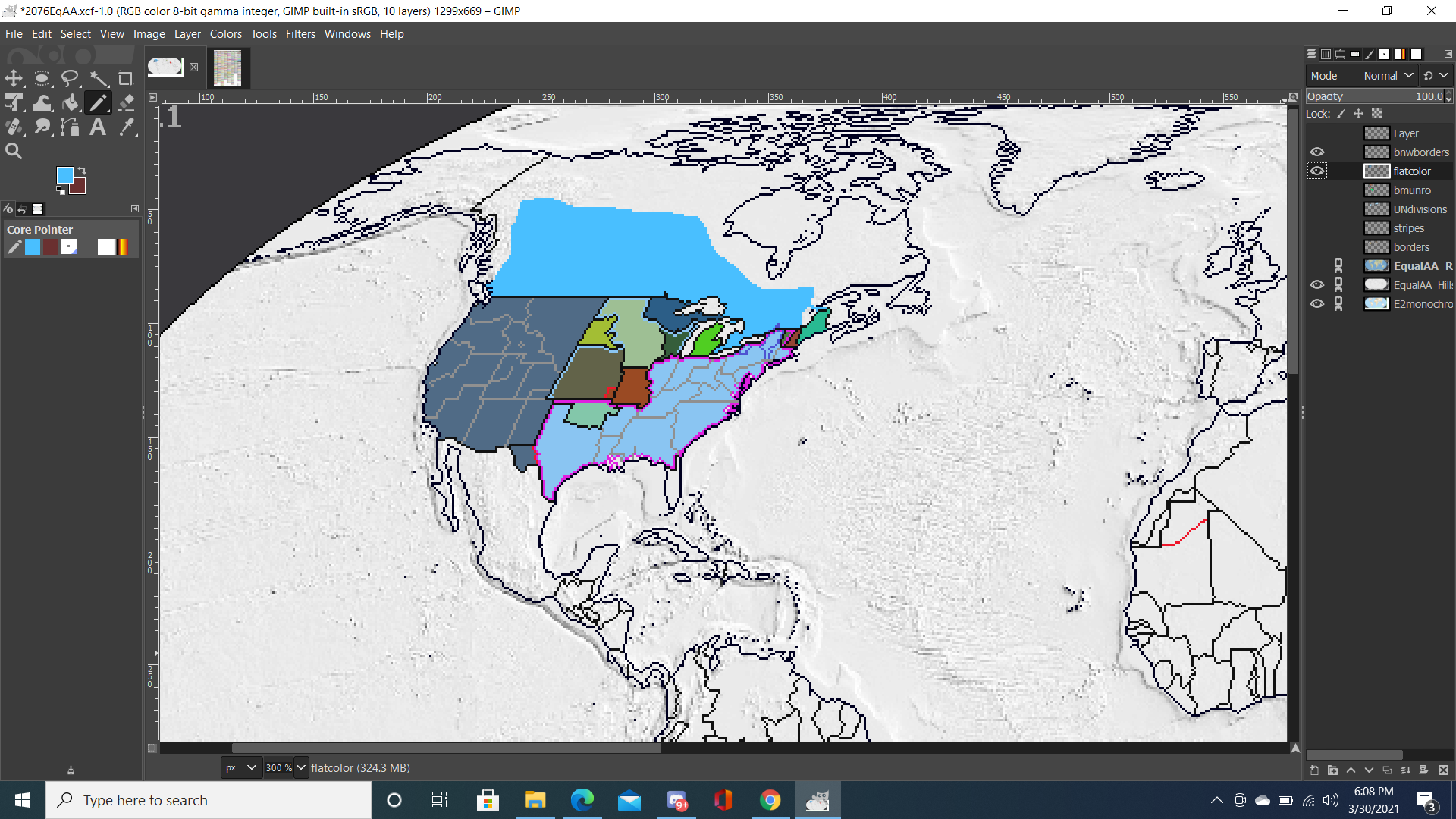Select the Color Picker eyedropper tool
The image size is (1456, 819).
tap(126, 127)
